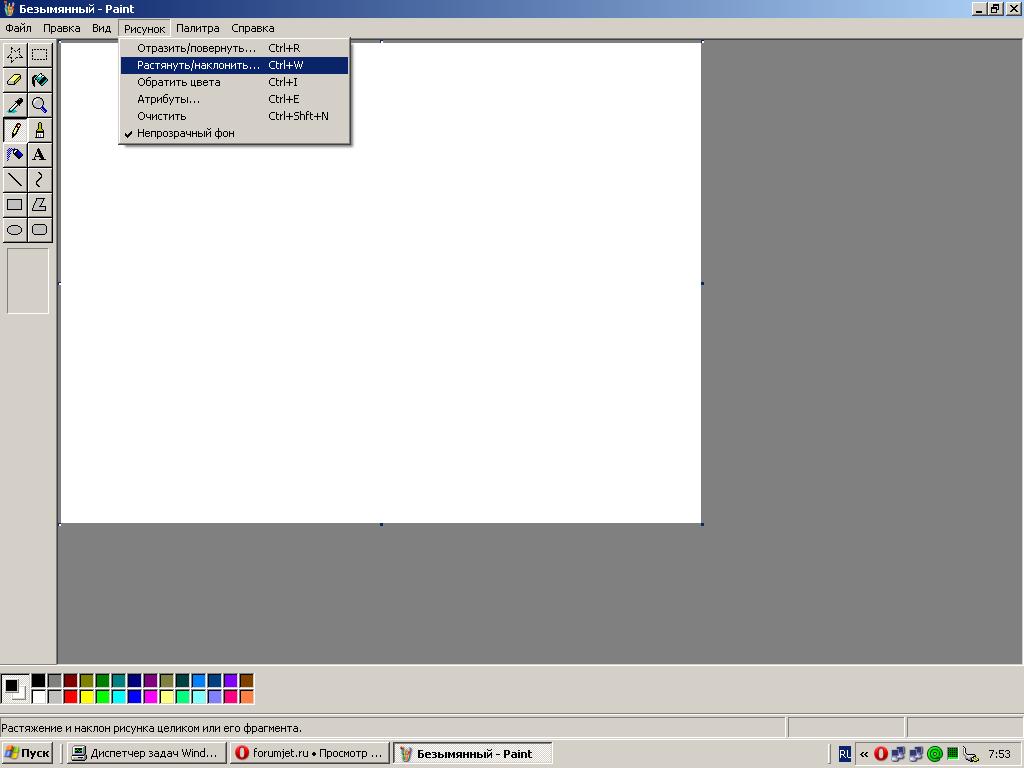Select the free-form selection star tool
The width and height of the screenshot is (1024, 768).
tap(15, 55)
